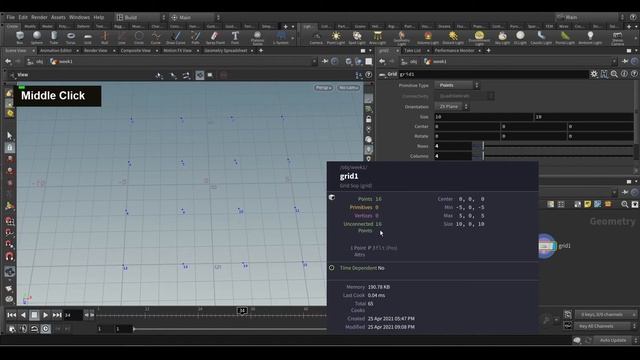Image resolution: width=640 pixels, height=360 pixels.
Task: Switch to the Animation Editor tab
Action: (56, 51)
